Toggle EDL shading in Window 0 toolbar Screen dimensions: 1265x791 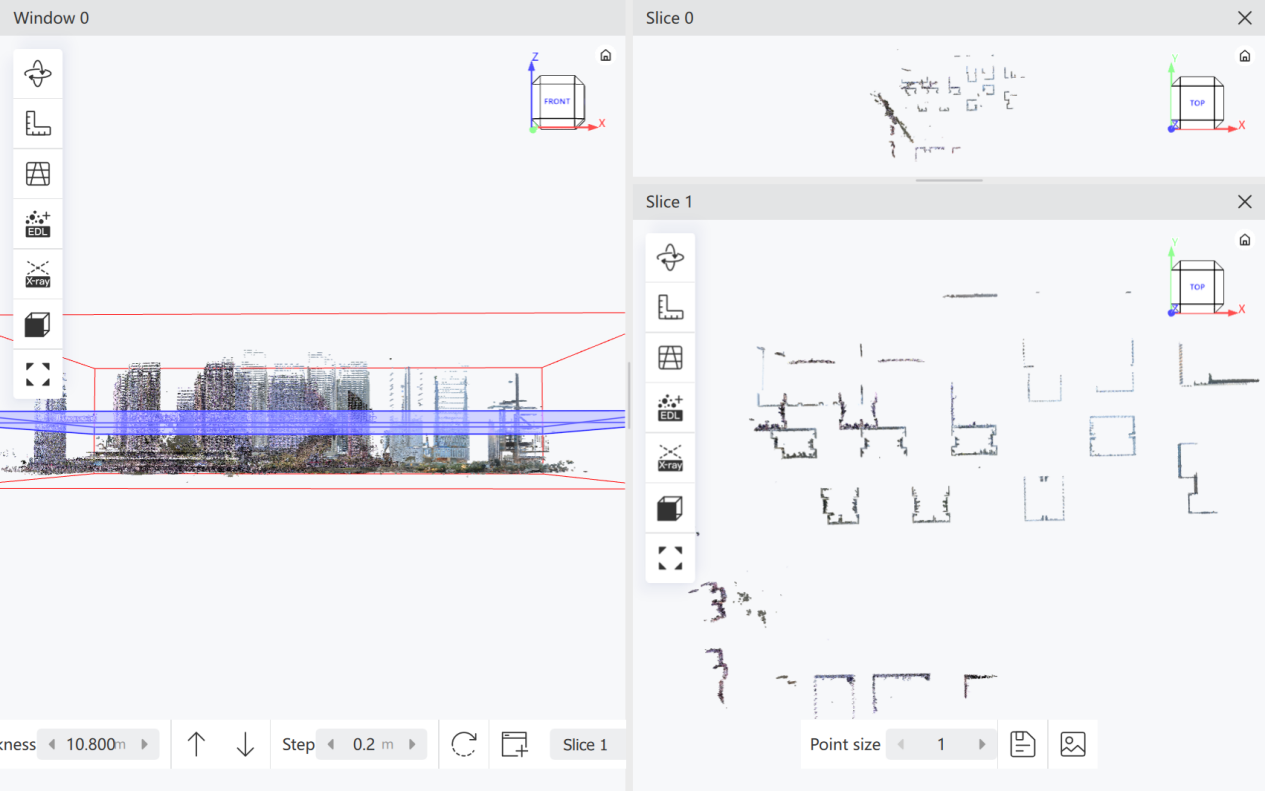(38, 224)
